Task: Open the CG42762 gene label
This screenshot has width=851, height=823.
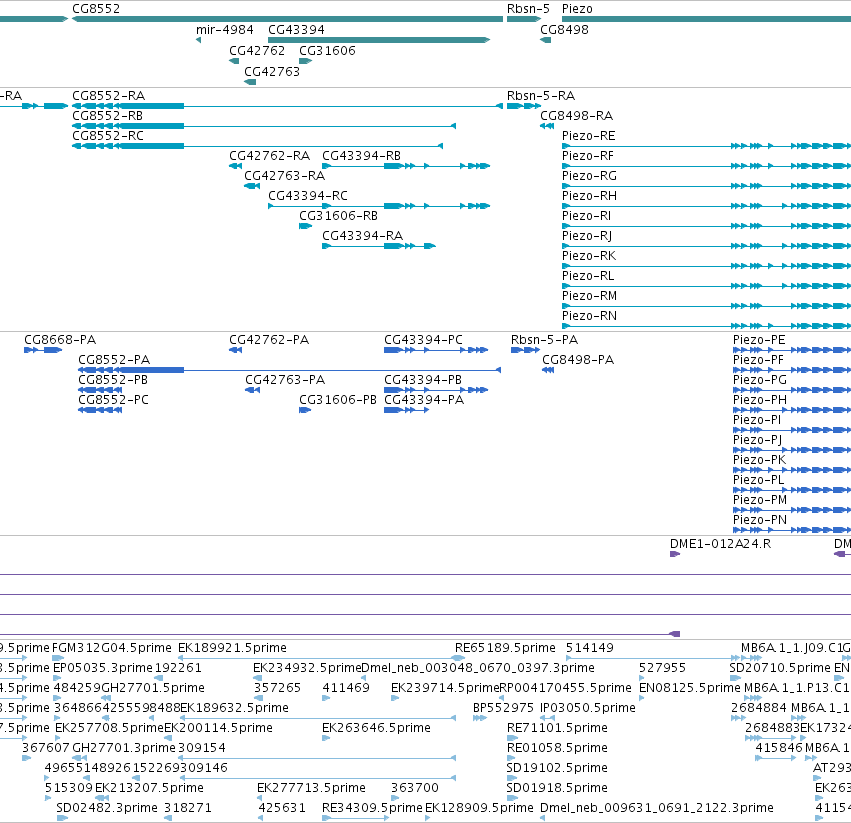Action: 257,50
